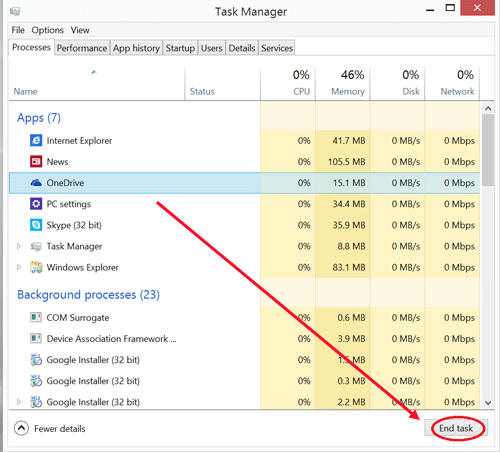This screenshot has height=452, width=500.
Task: Expand the Windows Explorer app row
Action: (19, 267)
